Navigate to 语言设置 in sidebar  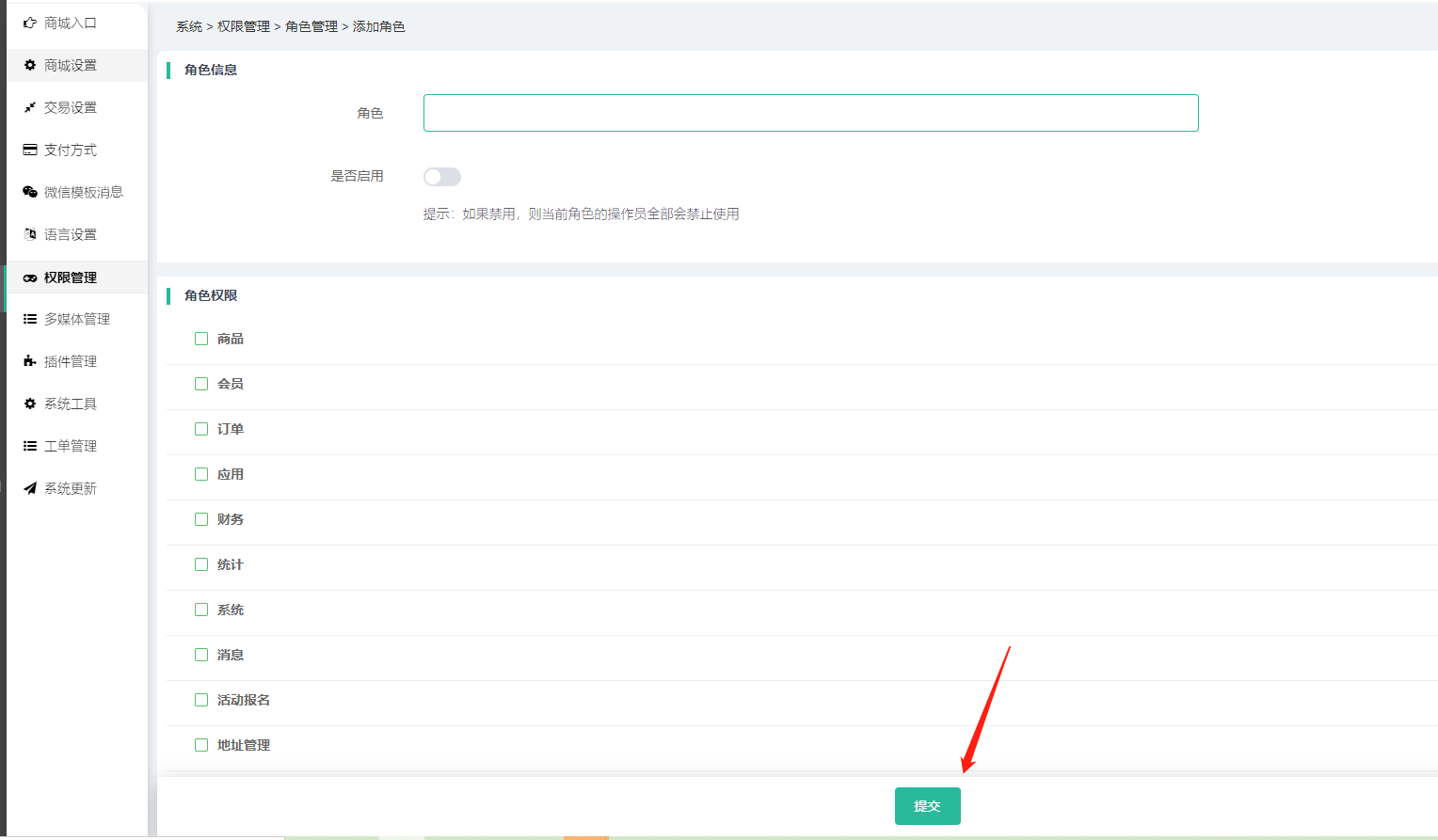click(77, 234)
